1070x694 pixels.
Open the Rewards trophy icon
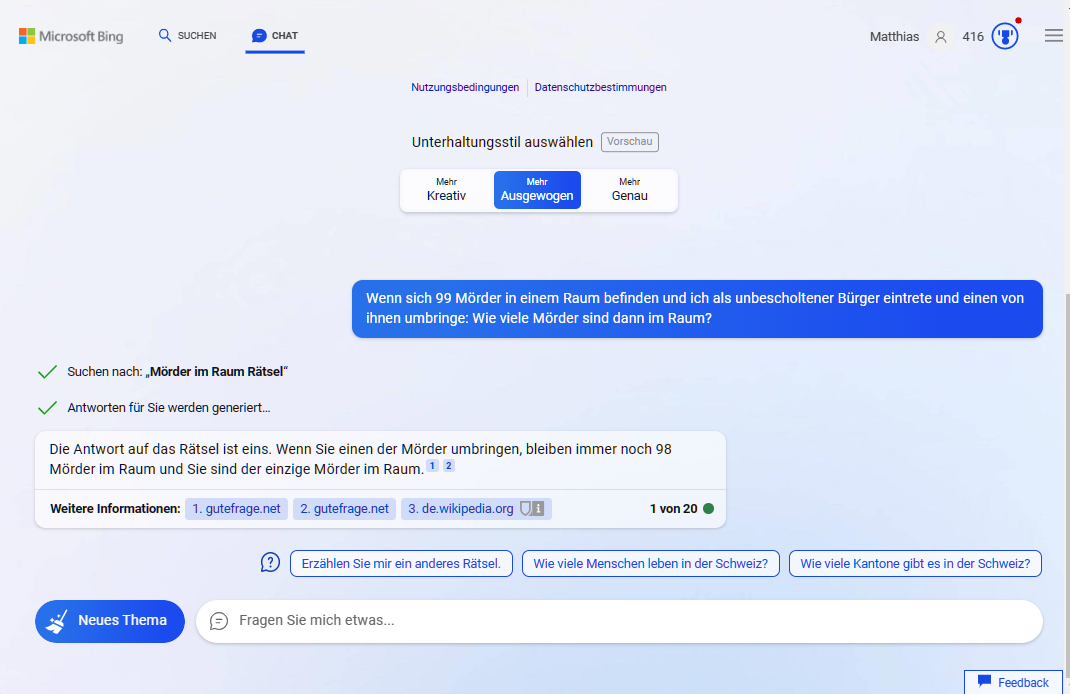1004,37
